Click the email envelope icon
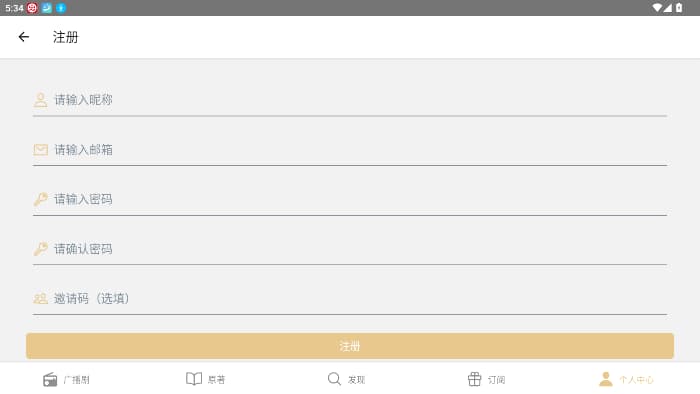 [x=41, y=149]
